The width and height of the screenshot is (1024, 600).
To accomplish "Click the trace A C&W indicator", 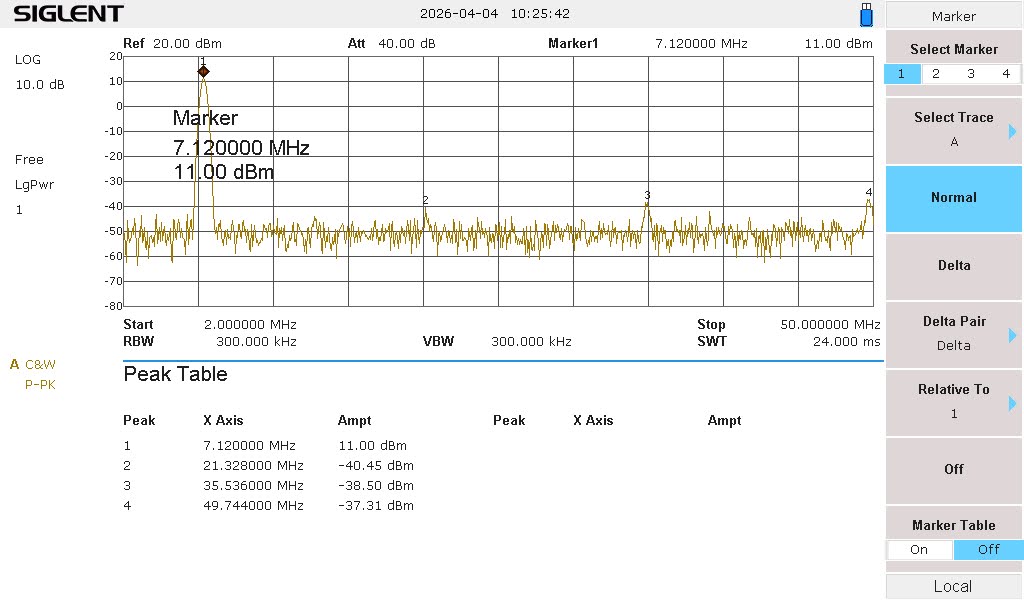I will [33, 364].
